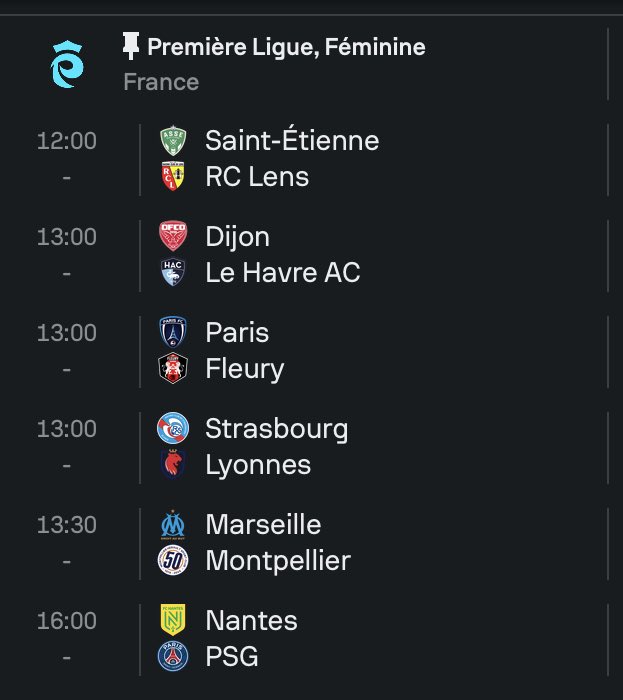Screen dimensions: 623x700
Task: Open the 16:00 match time for Nantes
Action: point(67,621)
